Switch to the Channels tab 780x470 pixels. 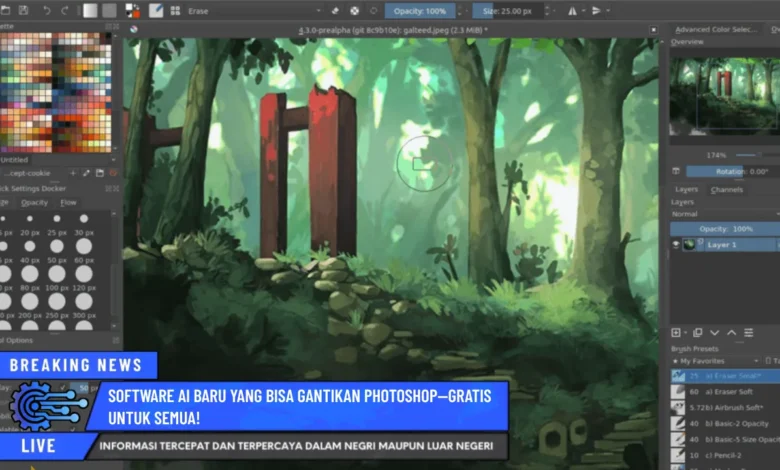[x=727, y=189]
